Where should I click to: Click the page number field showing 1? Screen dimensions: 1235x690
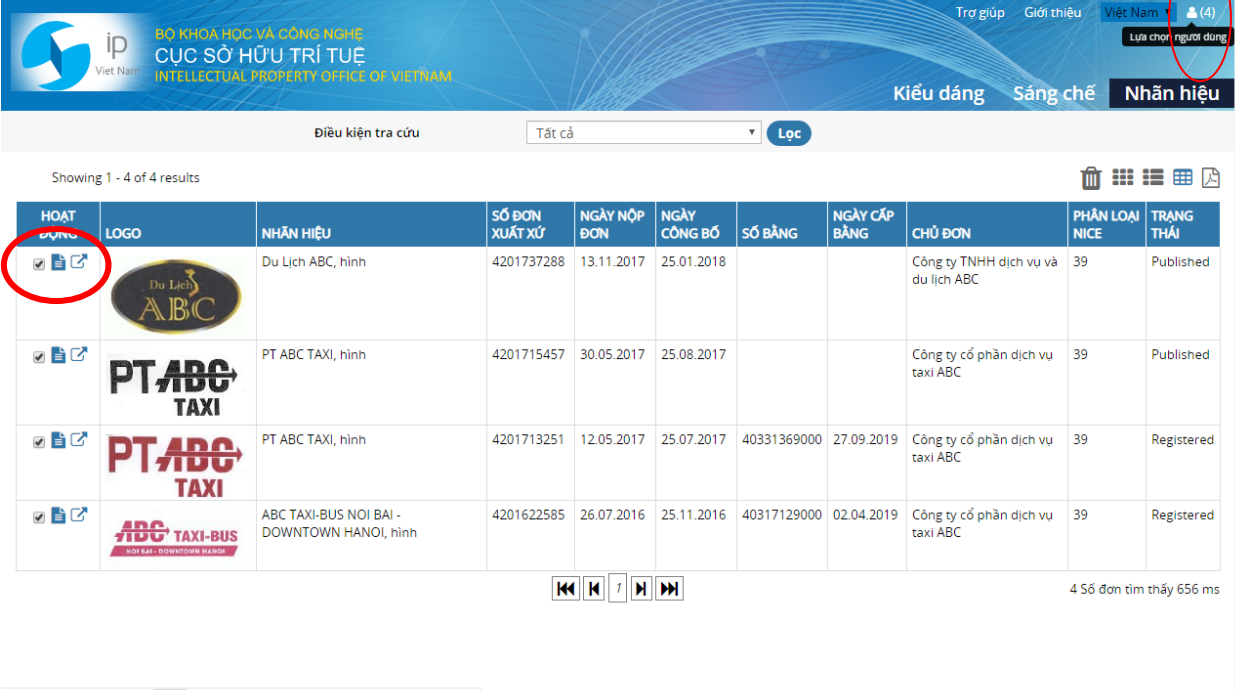click(618, 589)
